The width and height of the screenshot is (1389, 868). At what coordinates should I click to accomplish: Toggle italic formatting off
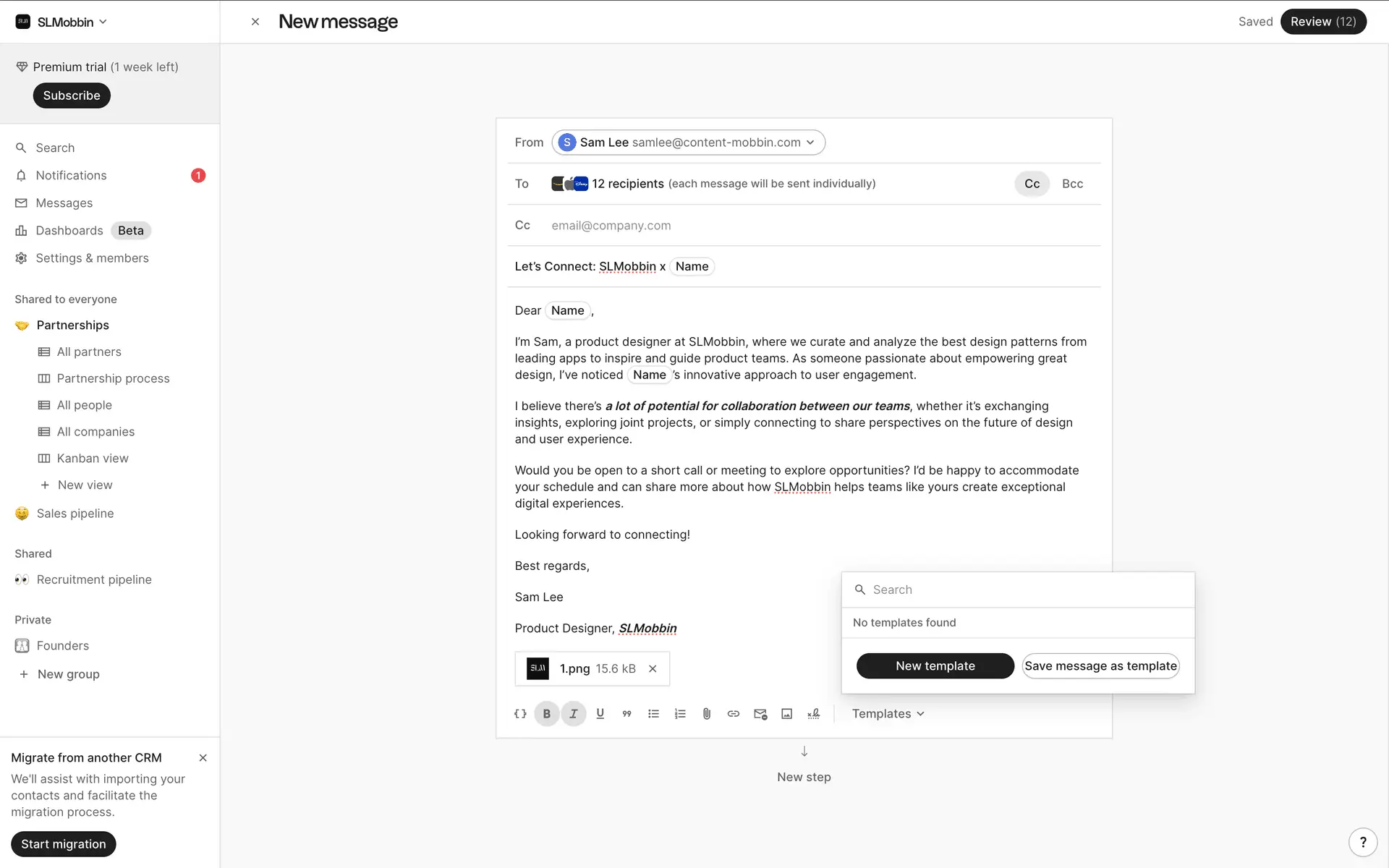(574, 713)
